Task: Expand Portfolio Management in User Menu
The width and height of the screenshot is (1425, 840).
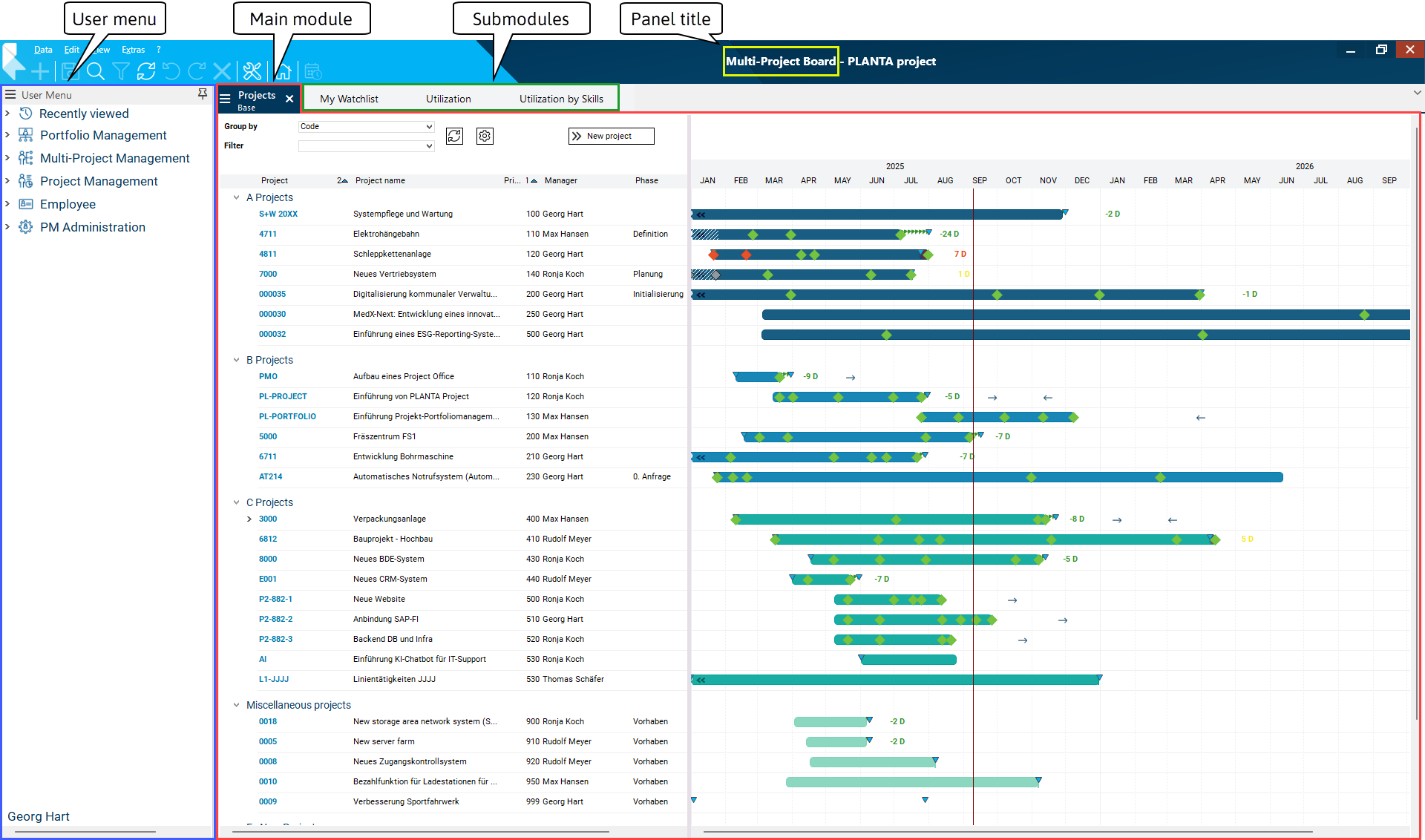Action: 7,135
